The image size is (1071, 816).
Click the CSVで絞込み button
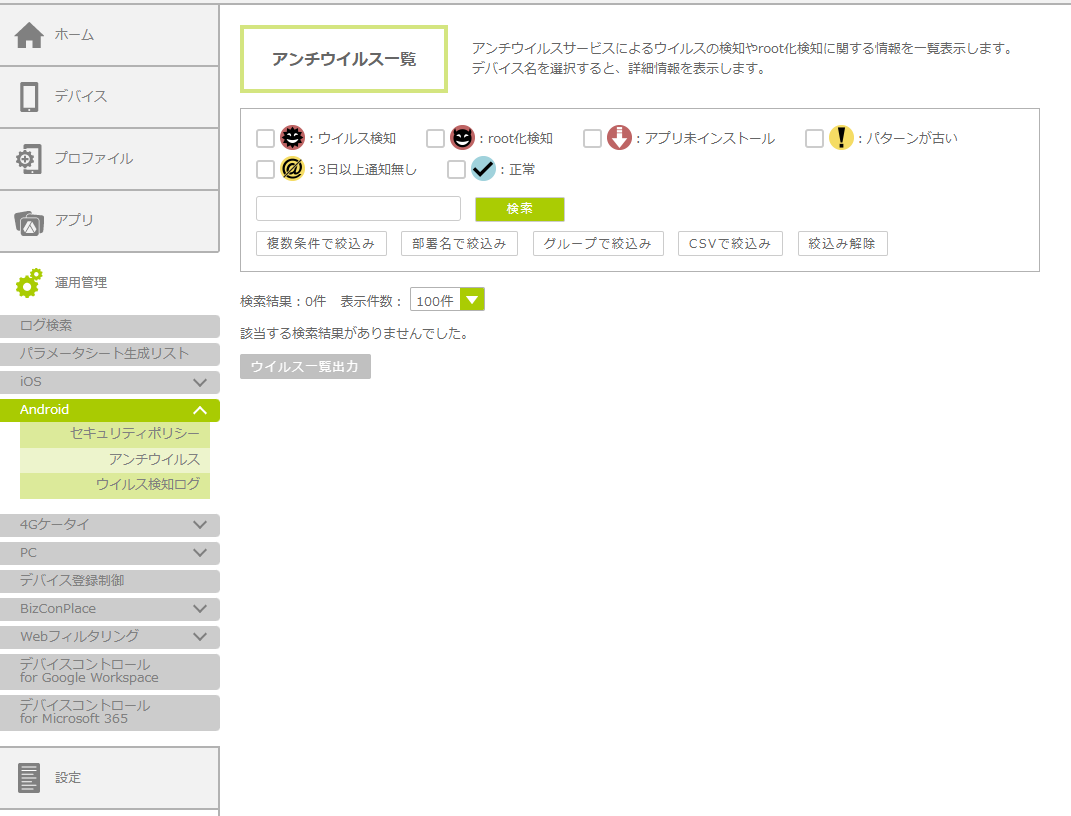[730, 243]
